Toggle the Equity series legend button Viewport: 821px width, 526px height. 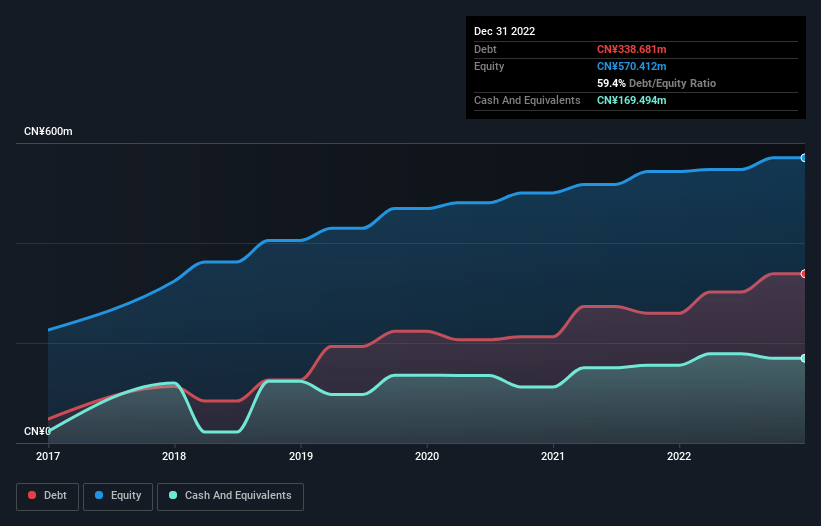(x=118, y=496)
